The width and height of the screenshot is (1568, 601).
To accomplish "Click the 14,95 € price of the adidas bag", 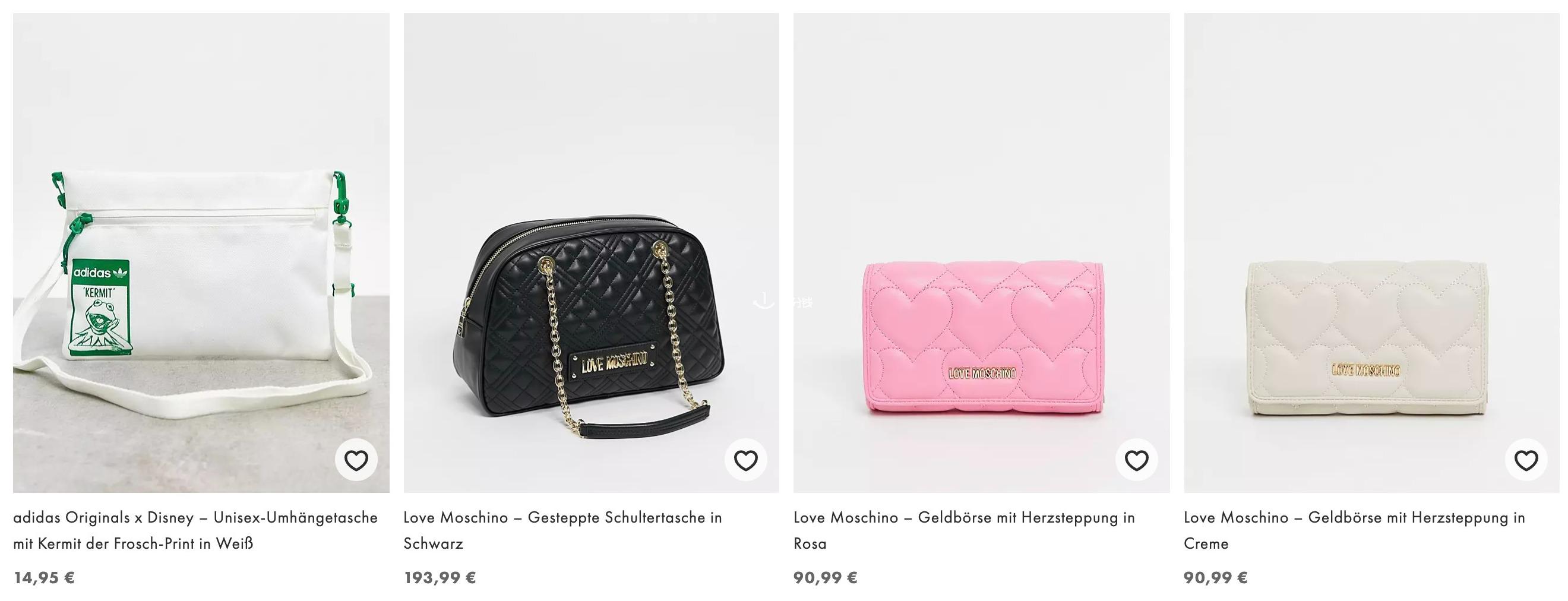I will click(x=44, y=578).
